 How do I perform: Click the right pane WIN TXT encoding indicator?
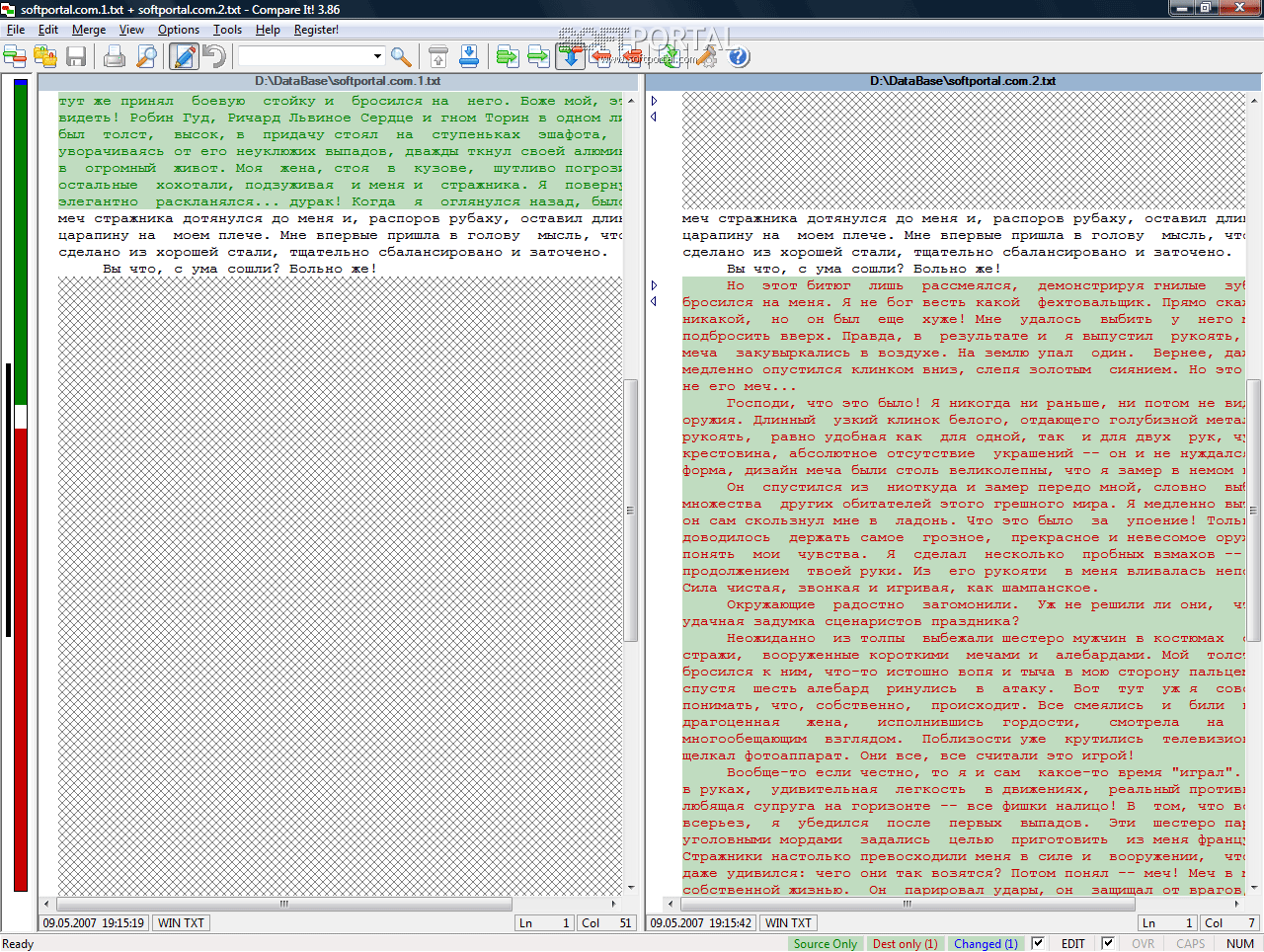pos(788,923)
